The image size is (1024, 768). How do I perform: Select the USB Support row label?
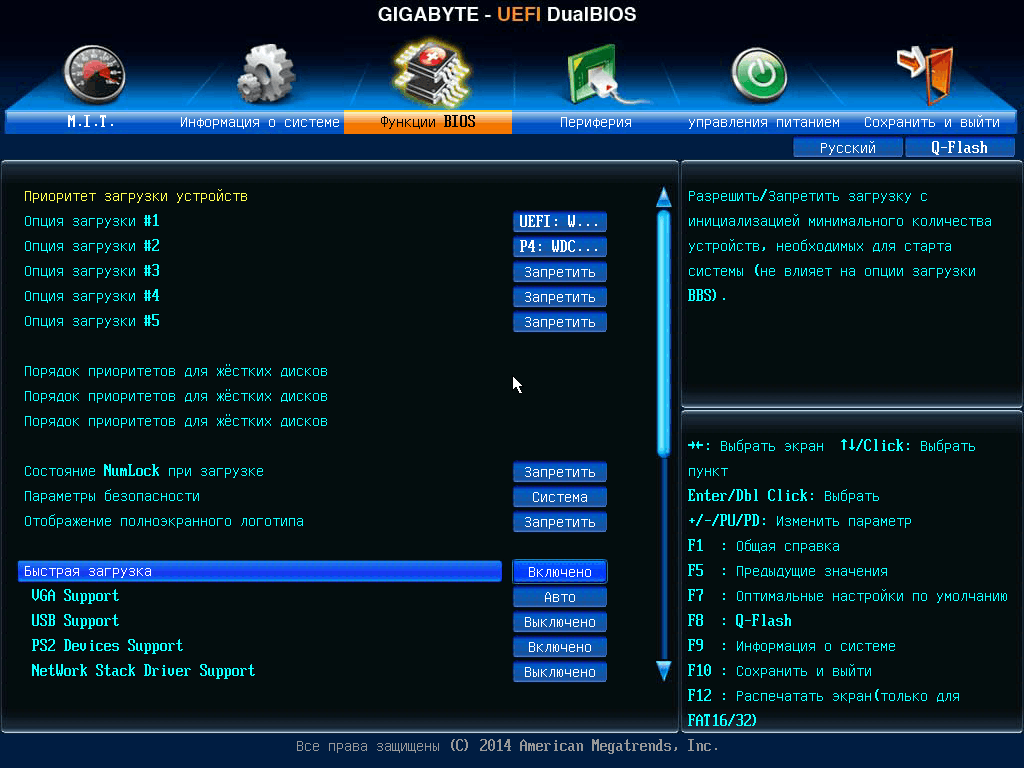[75, 620]
